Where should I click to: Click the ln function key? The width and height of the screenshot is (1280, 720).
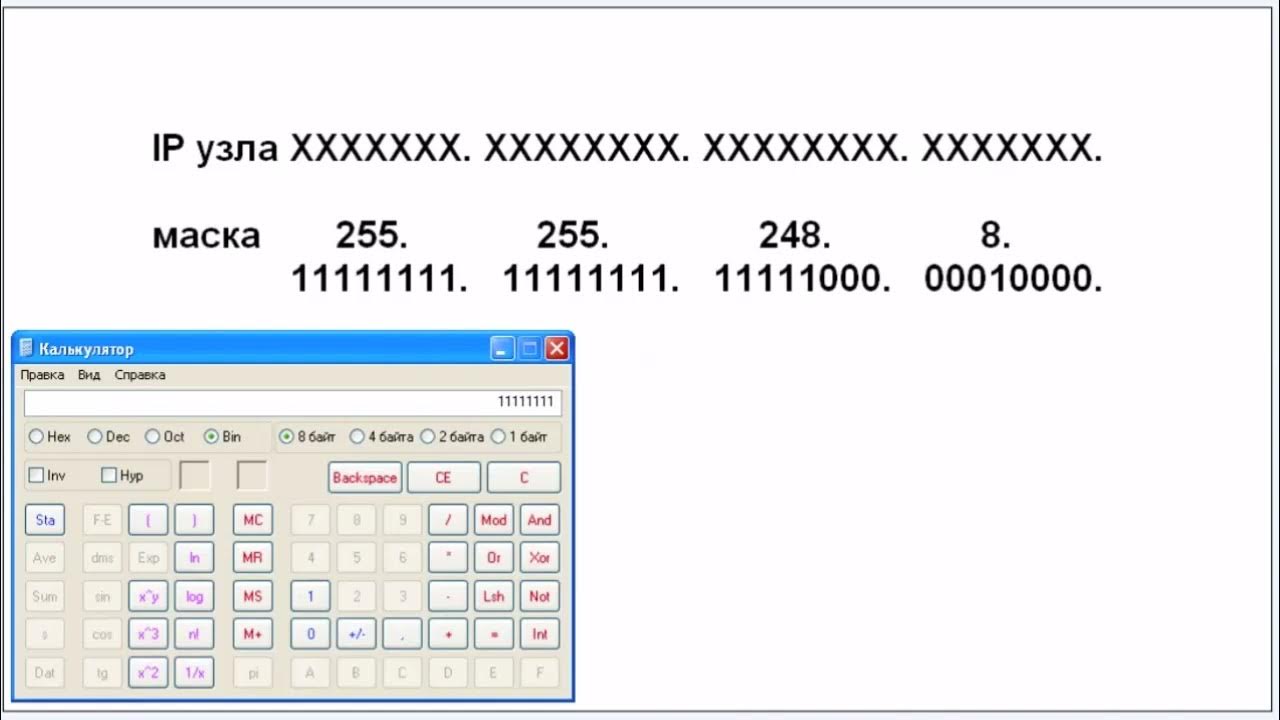pyautogui.click(x=194, y=558)
